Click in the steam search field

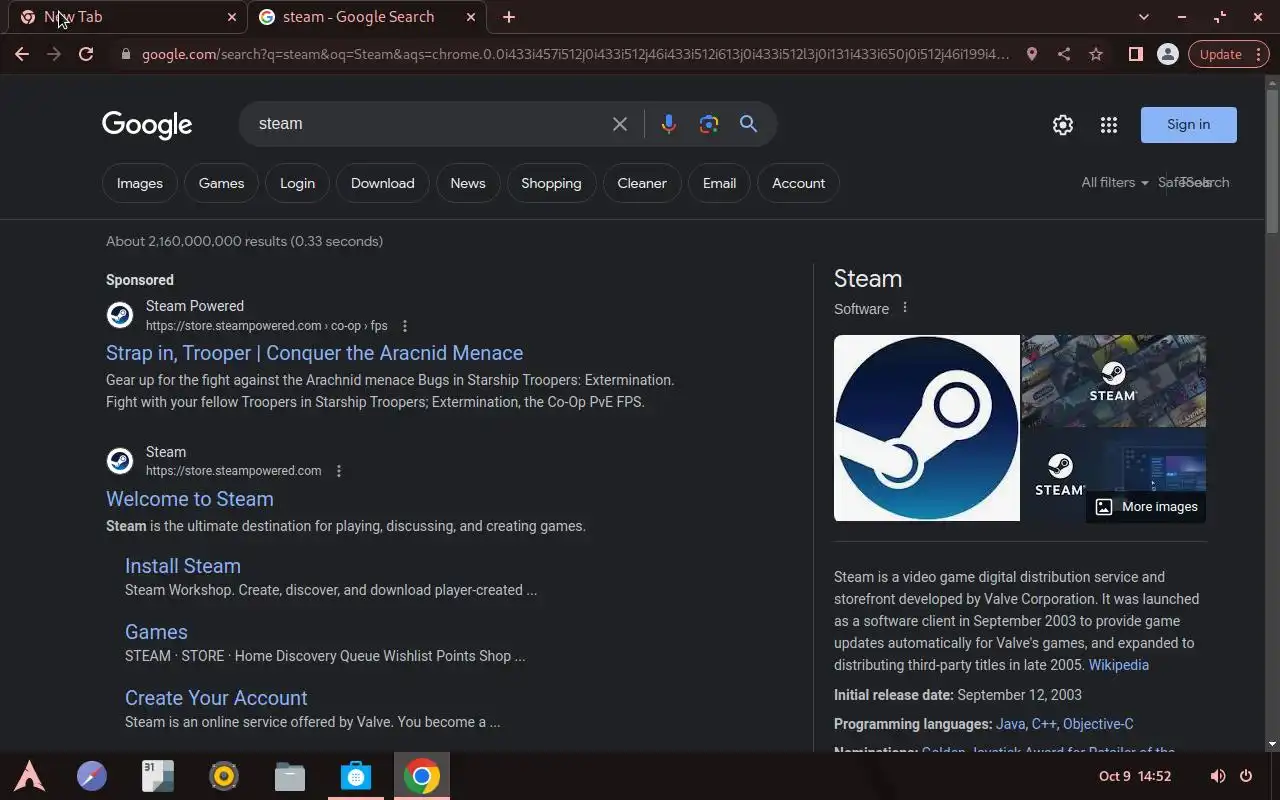pos(430,124)
